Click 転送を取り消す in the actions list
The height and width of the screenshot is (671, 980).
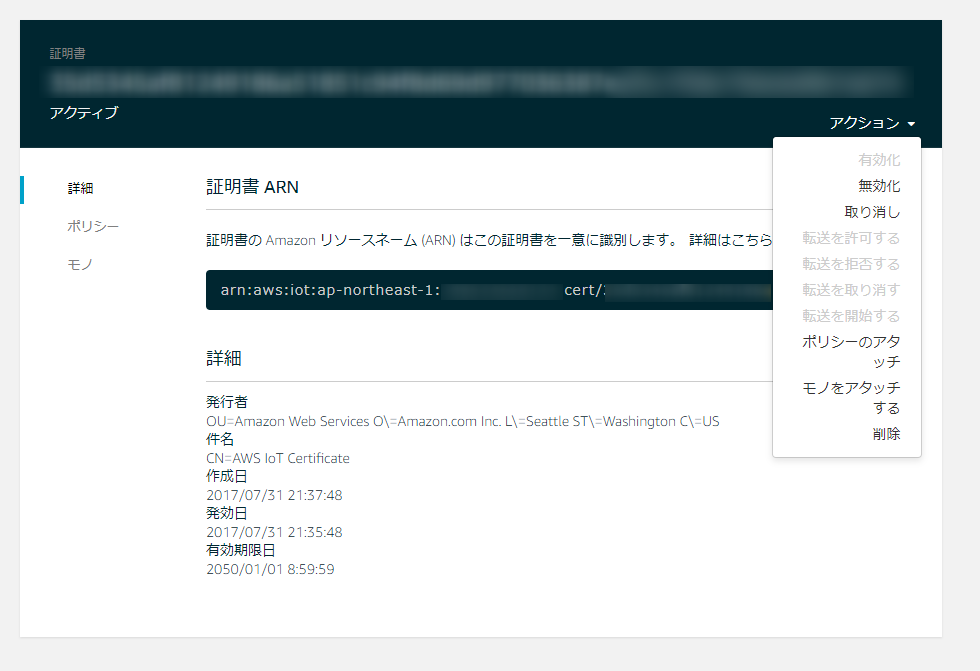click(x=851, y=290)
